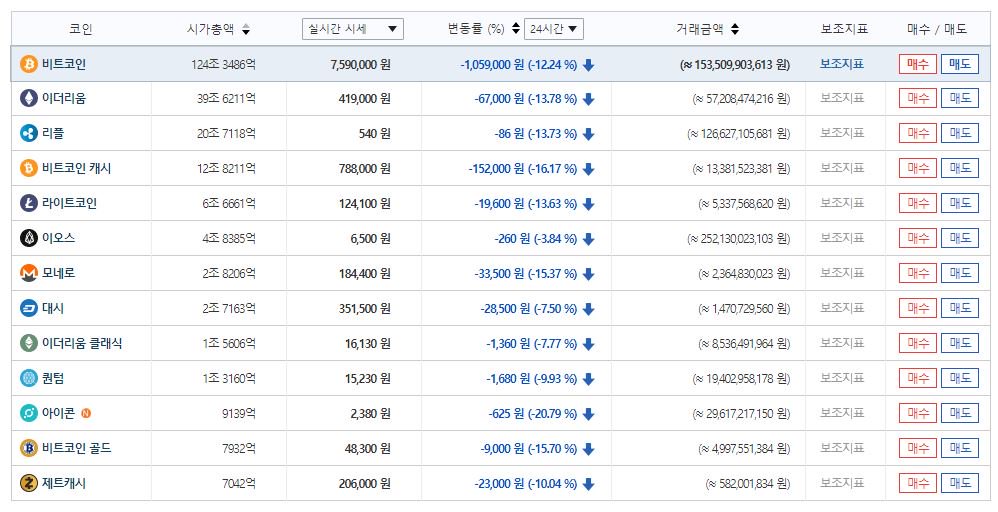The height and width of the screenshot is (512, 998).
Task: Sort by 시가총액 column arrows
Action: pyautogui.click(x=246, y=30)
